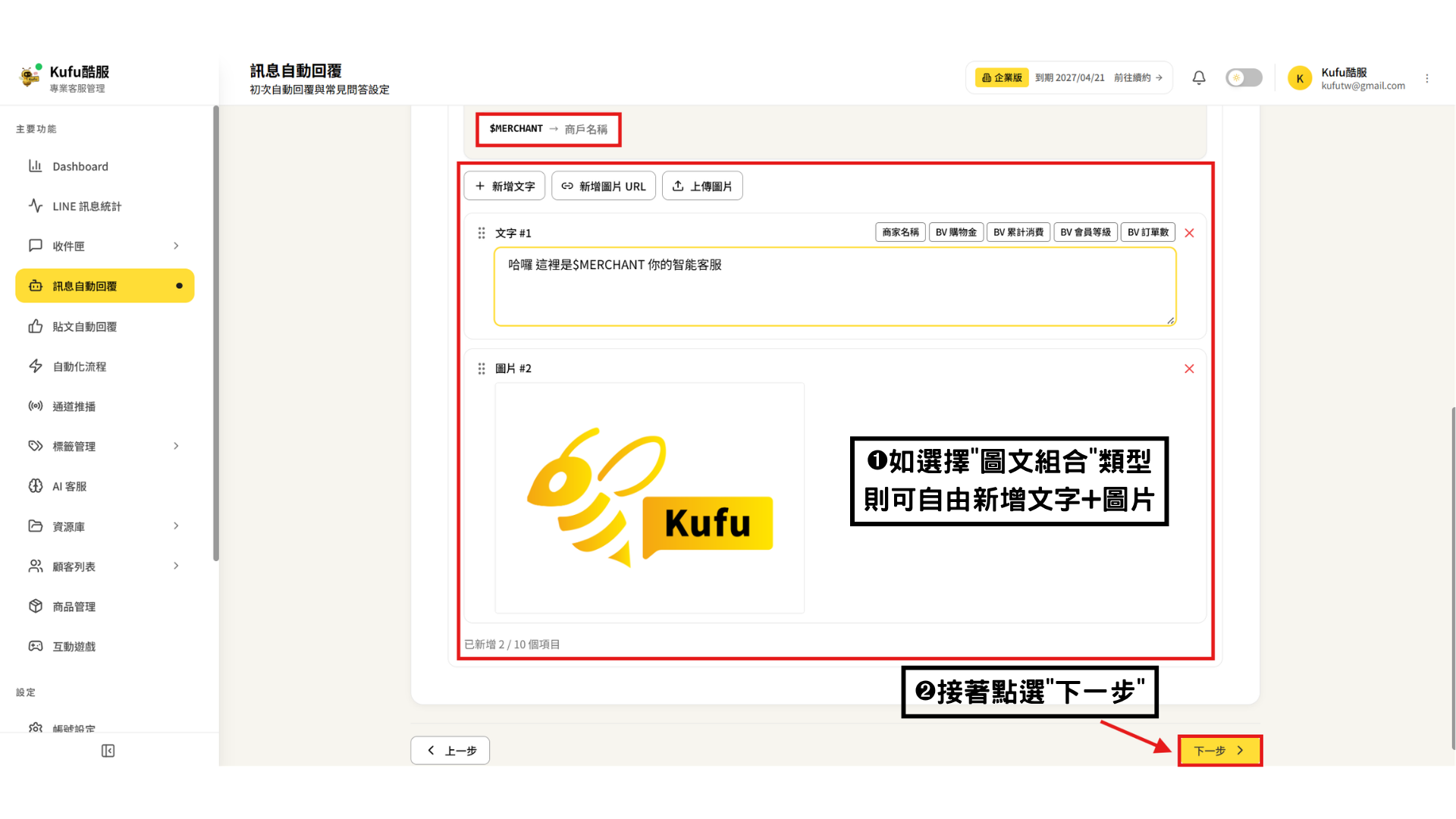Click the 標籤管理 tag icon
The image size is (1456, 819).
point(36,446)
